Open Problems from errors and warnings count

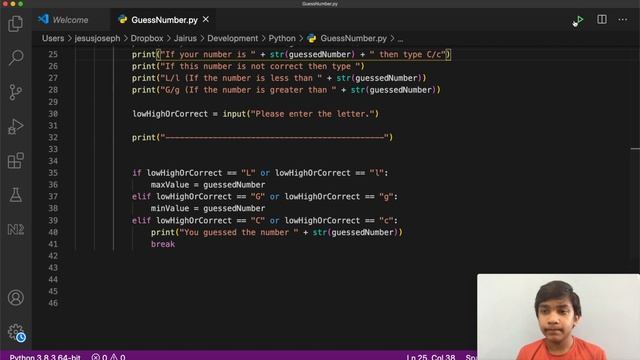click(109, 357)
